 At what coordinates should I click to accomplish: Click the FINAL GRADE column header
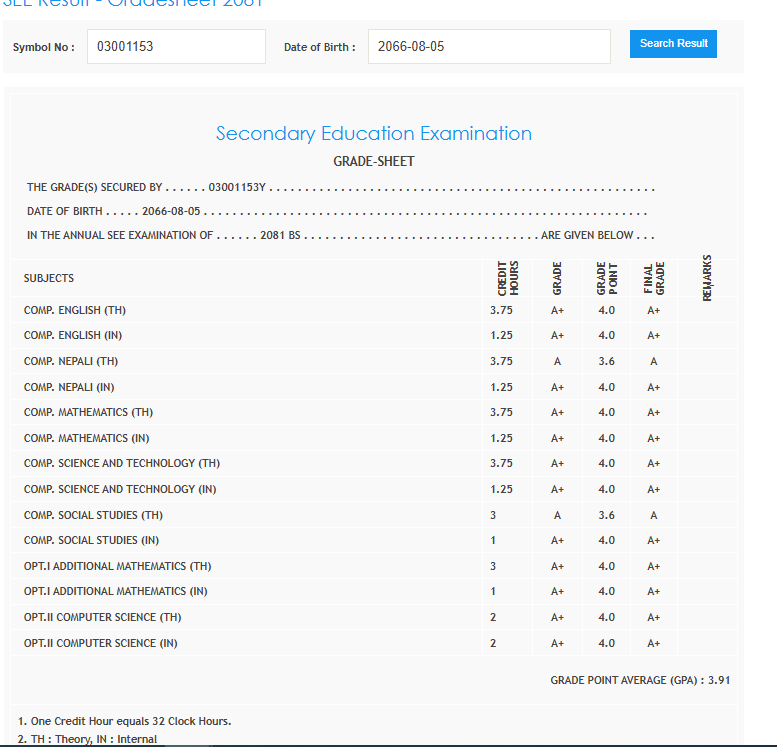[654, 278]
